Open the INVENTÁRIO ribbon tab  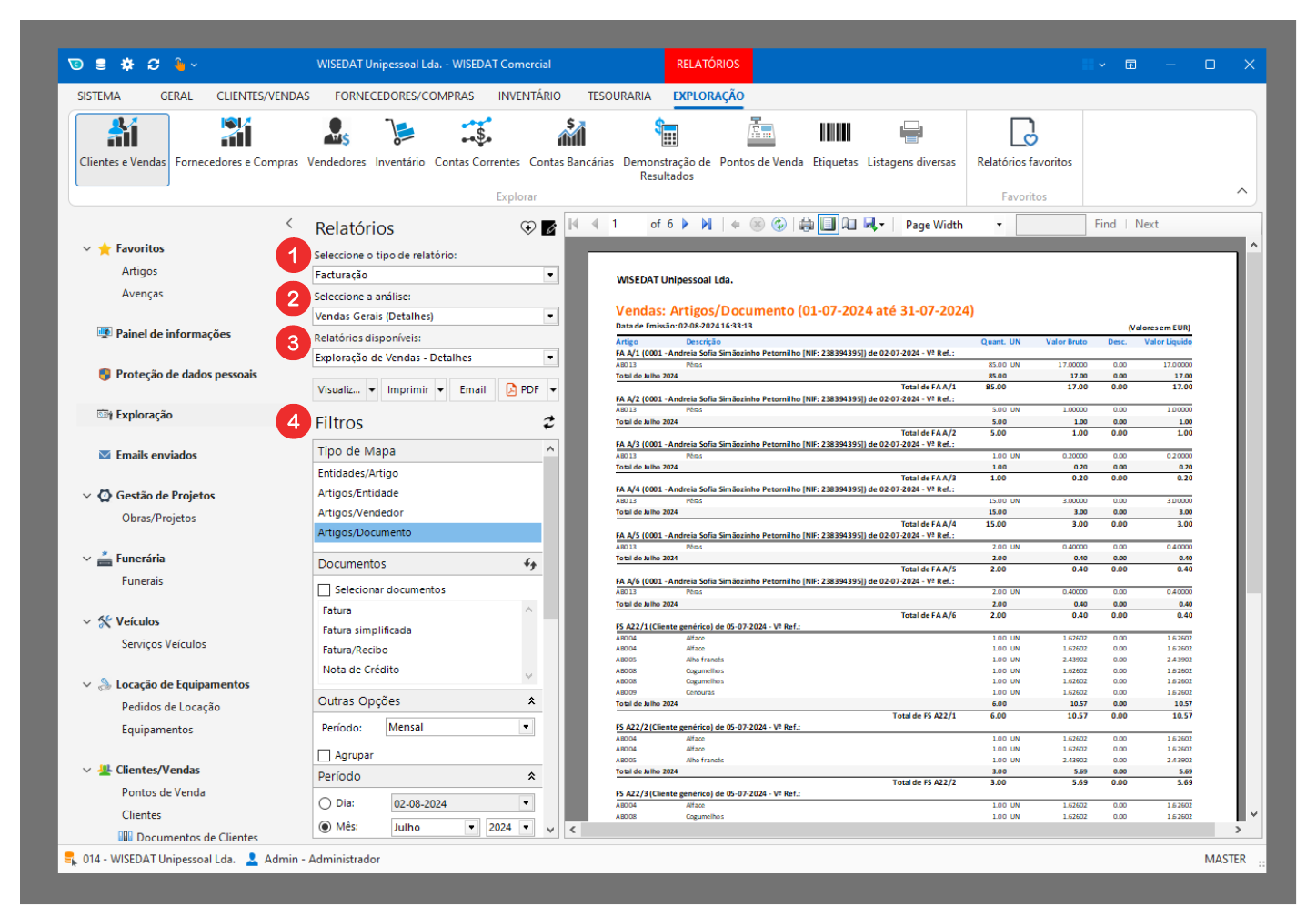point(529,96)
